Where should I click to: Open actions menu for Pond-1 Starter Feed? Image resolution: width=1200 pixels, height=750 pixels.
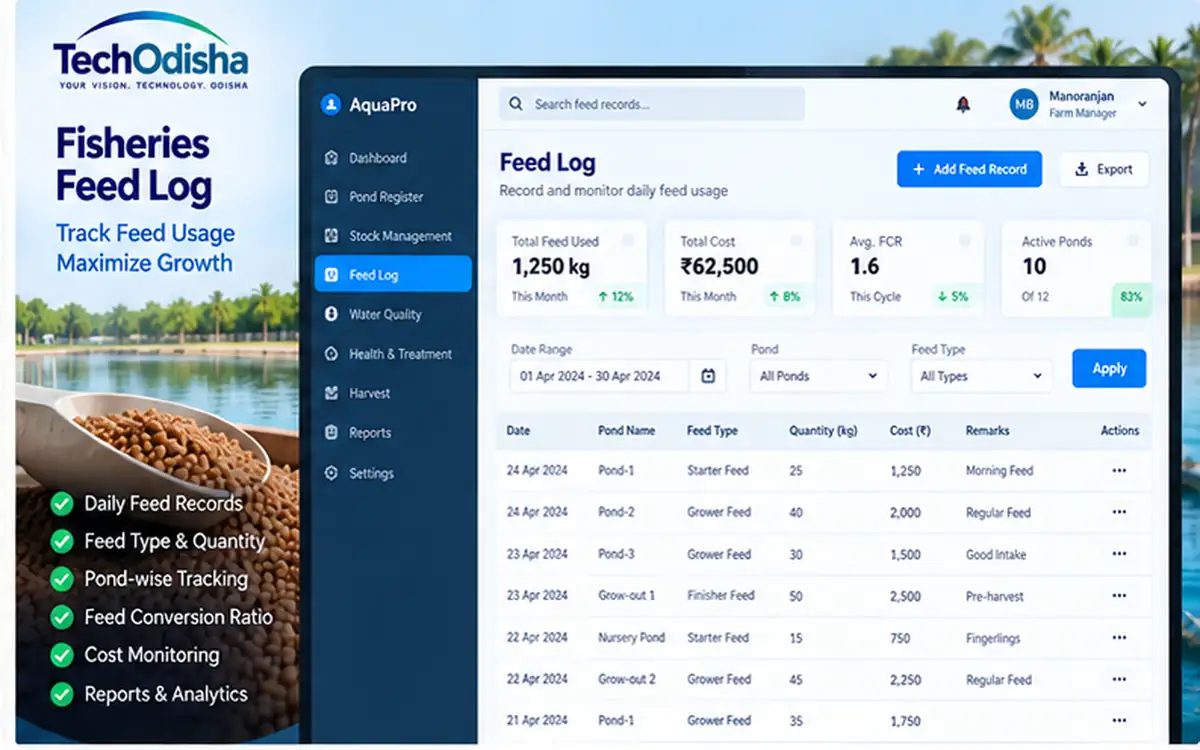[x=1119, y=470]
